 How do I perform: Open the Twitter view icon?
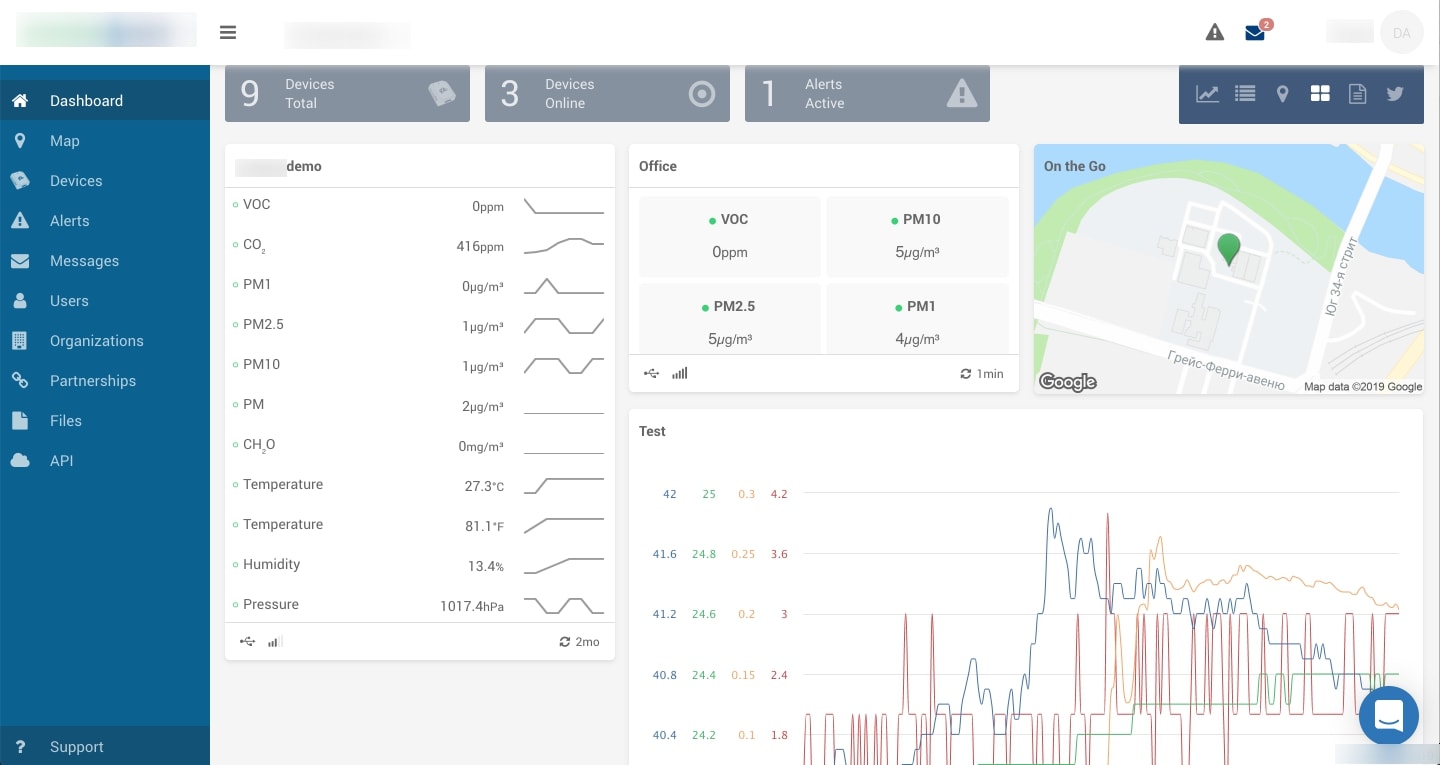pos(1395,94)
